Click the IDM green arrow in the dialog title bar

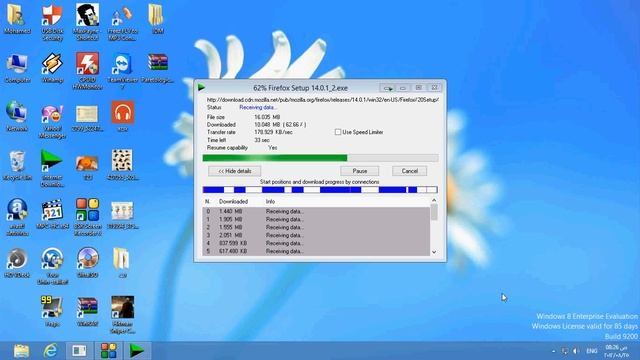[x=201, y=87]
